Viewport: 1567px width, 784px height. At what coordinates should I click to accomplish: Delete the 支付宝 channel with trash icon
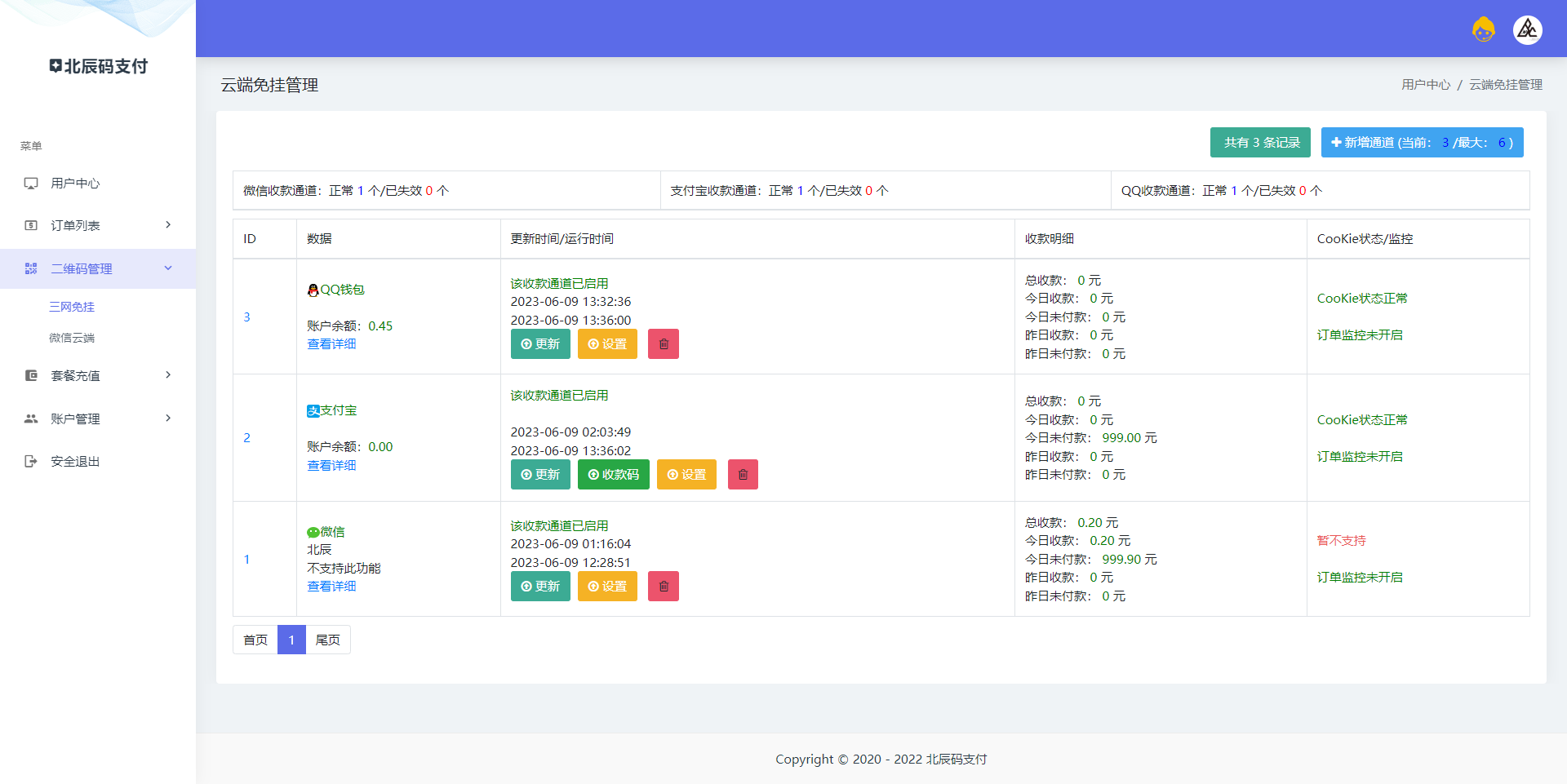pos(743,475)
